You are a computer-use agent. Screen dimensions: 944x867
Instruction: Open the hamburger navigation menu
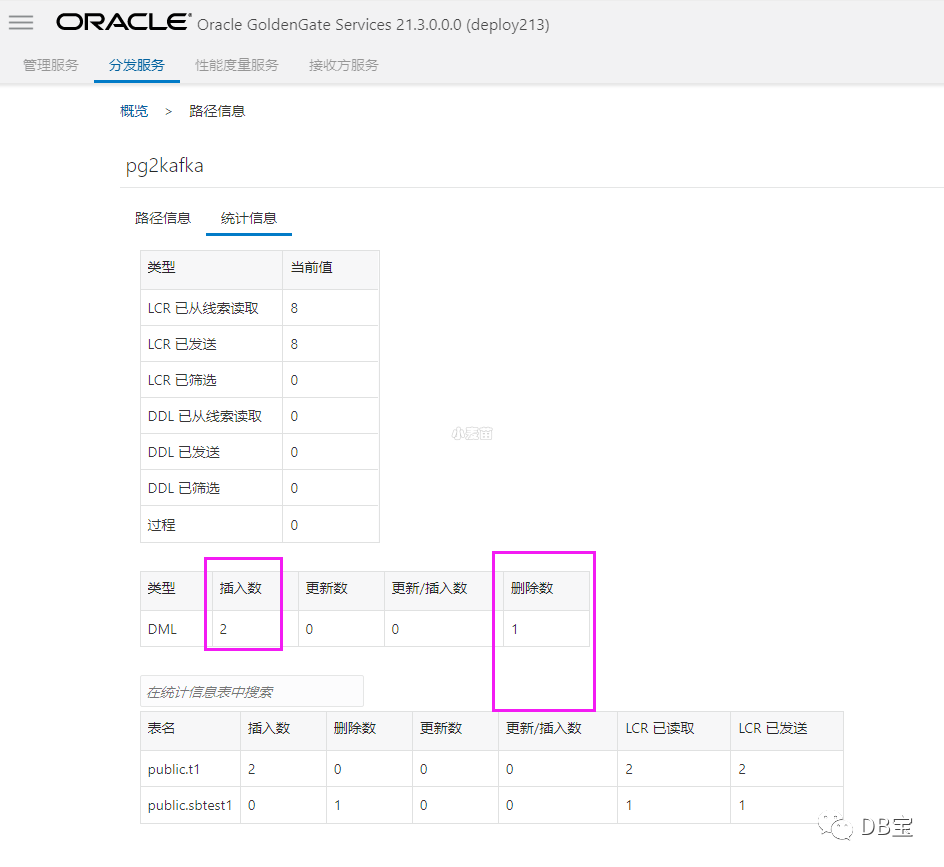tap(21, 23)
